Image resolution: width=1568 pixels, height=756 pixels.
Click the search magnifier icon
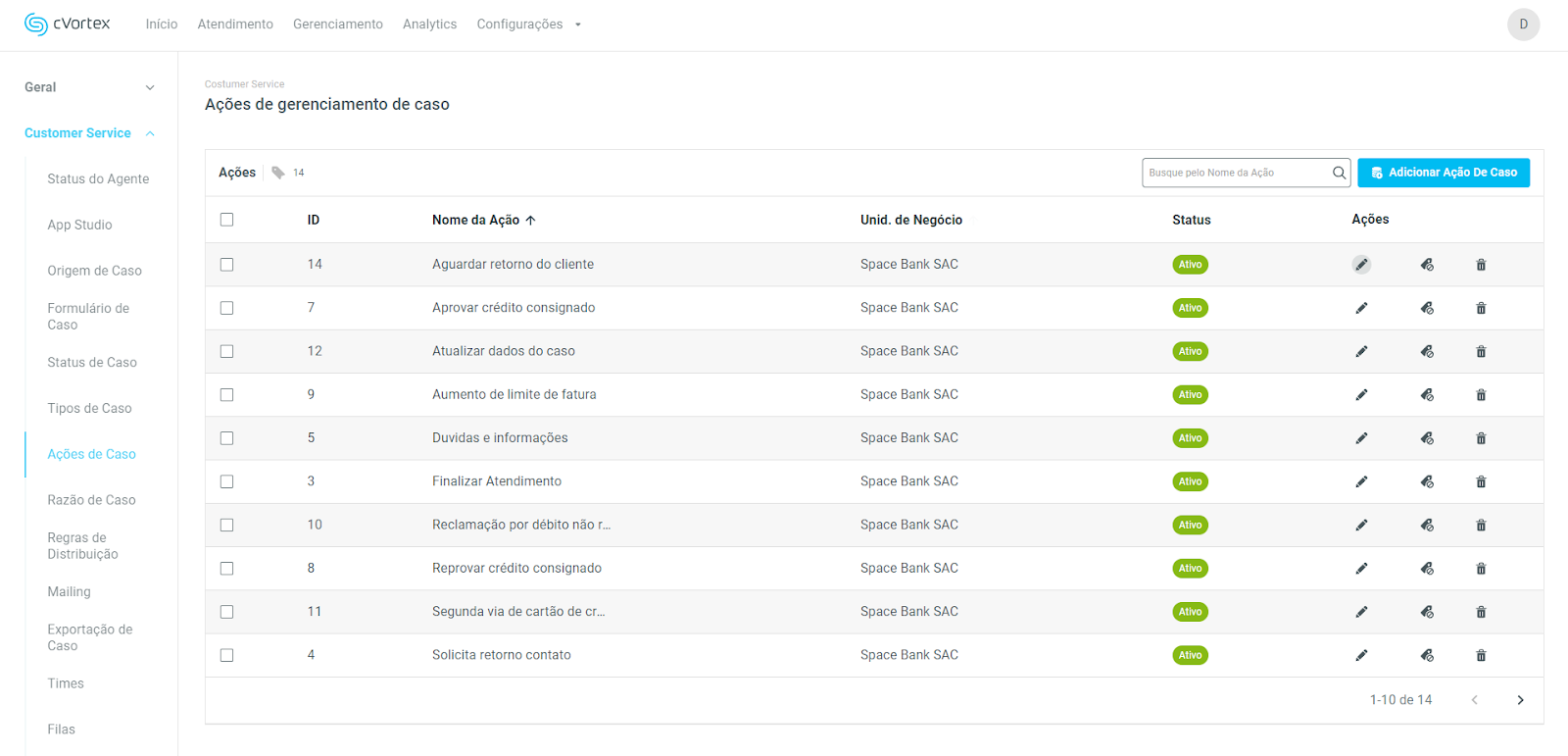click(x=1339, y=173)
